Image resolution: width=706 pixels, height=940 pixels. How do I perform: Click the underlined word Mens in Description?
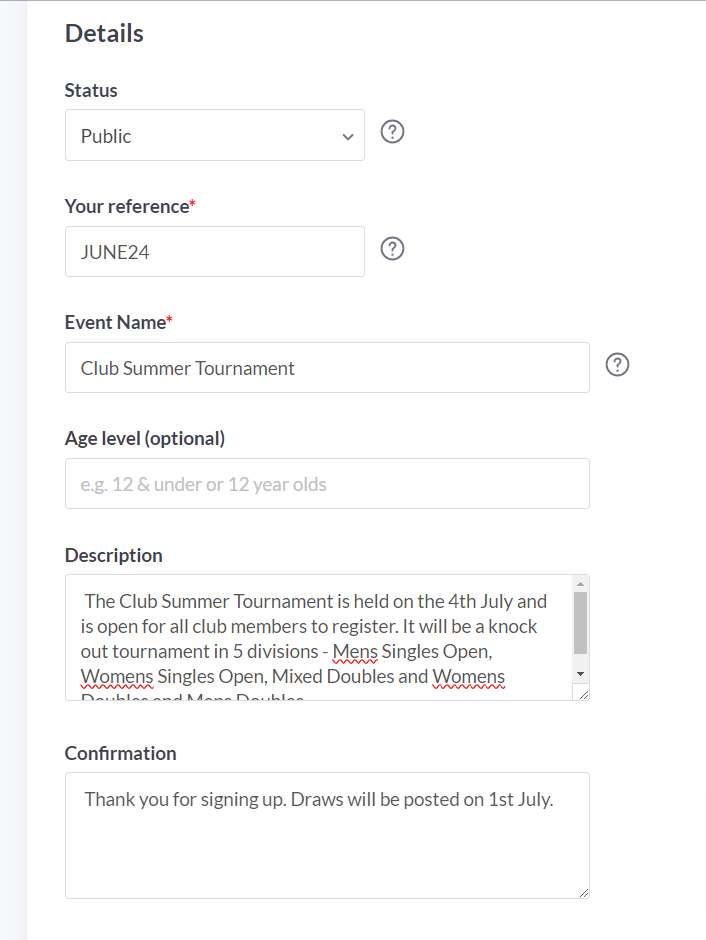tap(355, 652)
